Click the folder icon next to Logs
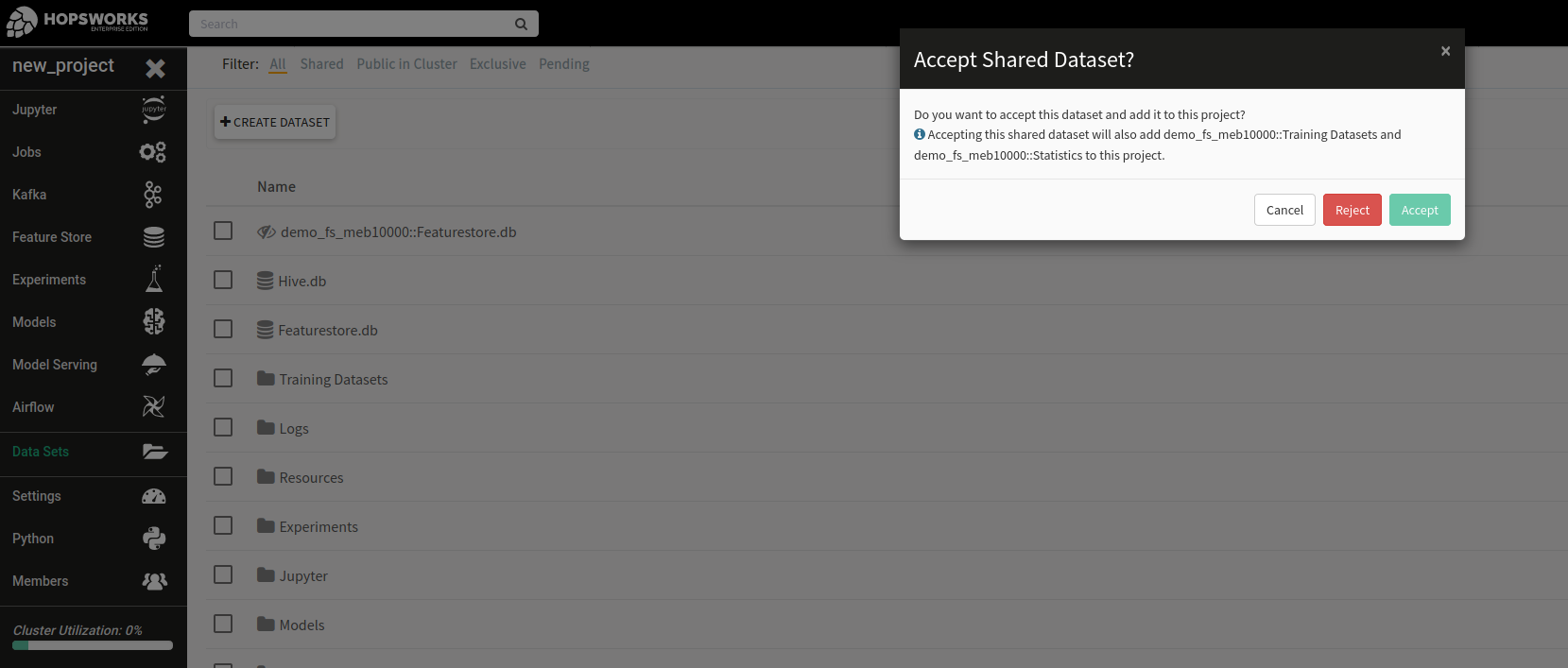Screen dimensions: 1568x668 pos(266,427)
